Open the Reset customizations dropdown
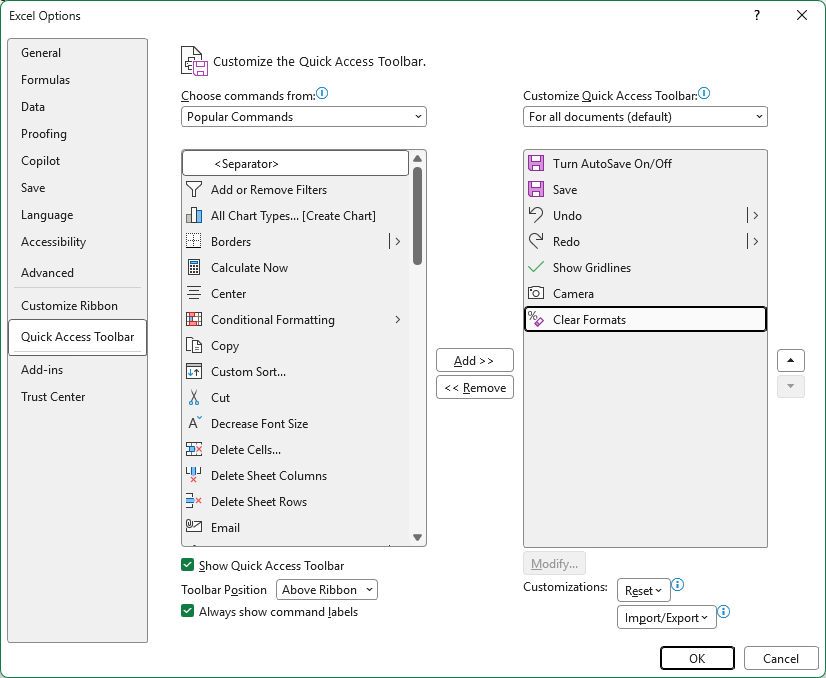 [x=643, y=591]
